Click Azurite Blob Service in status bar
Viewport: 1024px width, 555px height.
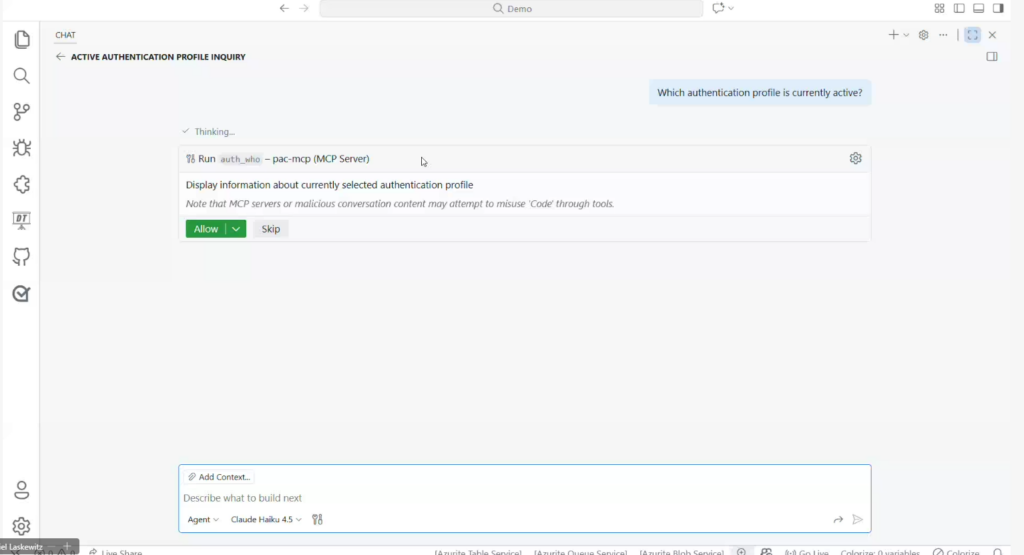point(682,552)
